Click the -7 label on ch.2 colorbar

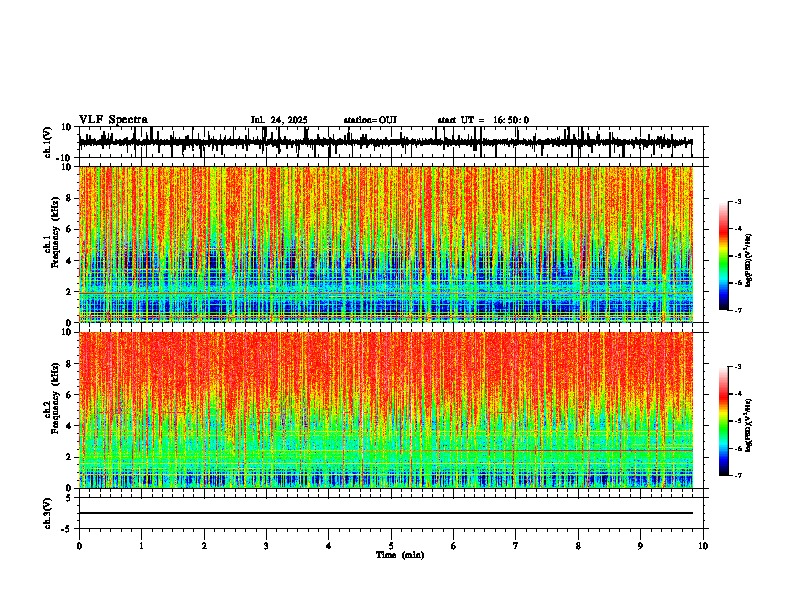coord(738,475)
